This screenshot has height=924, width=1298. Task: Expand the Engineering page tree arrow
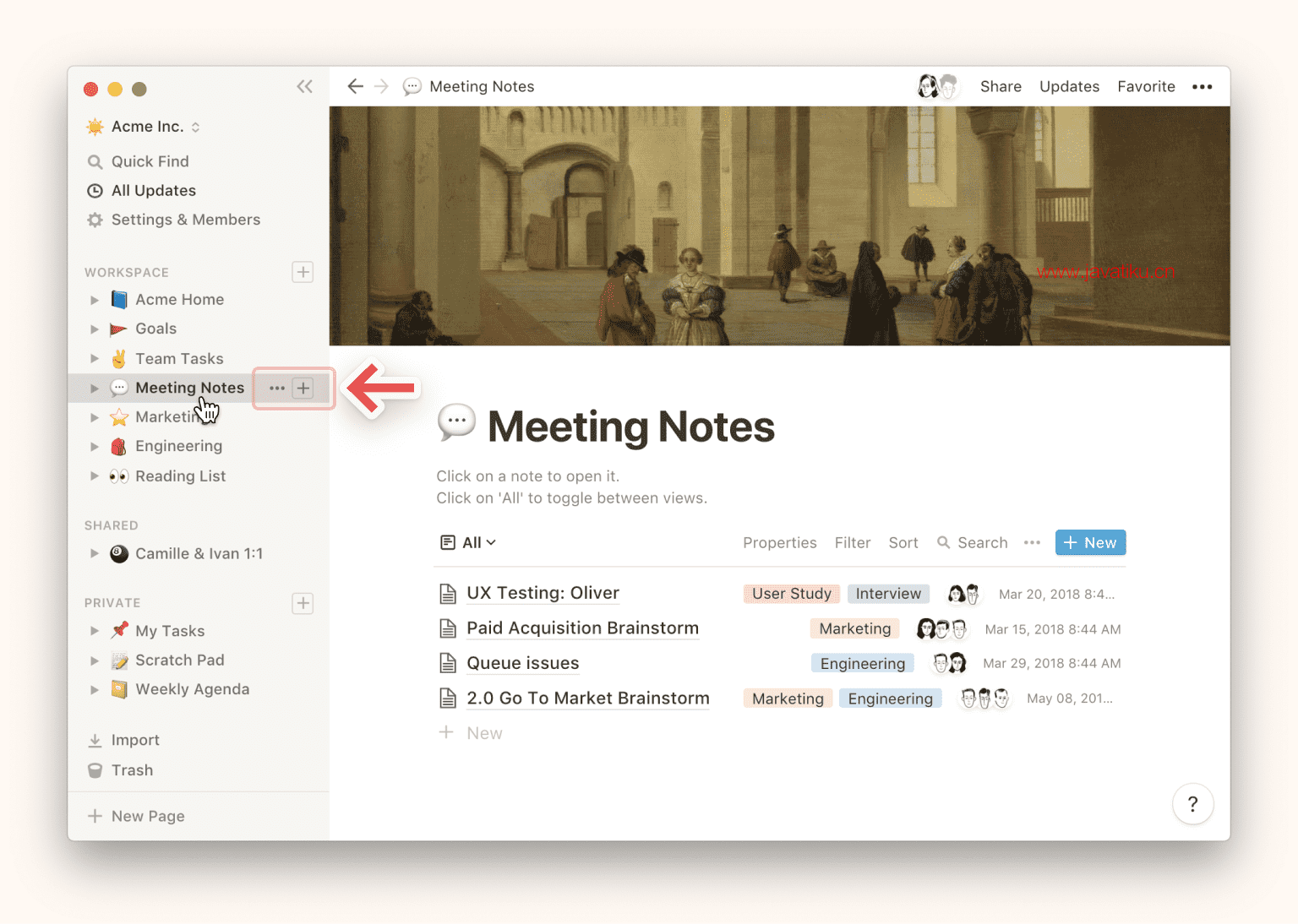tap(95, 446)
